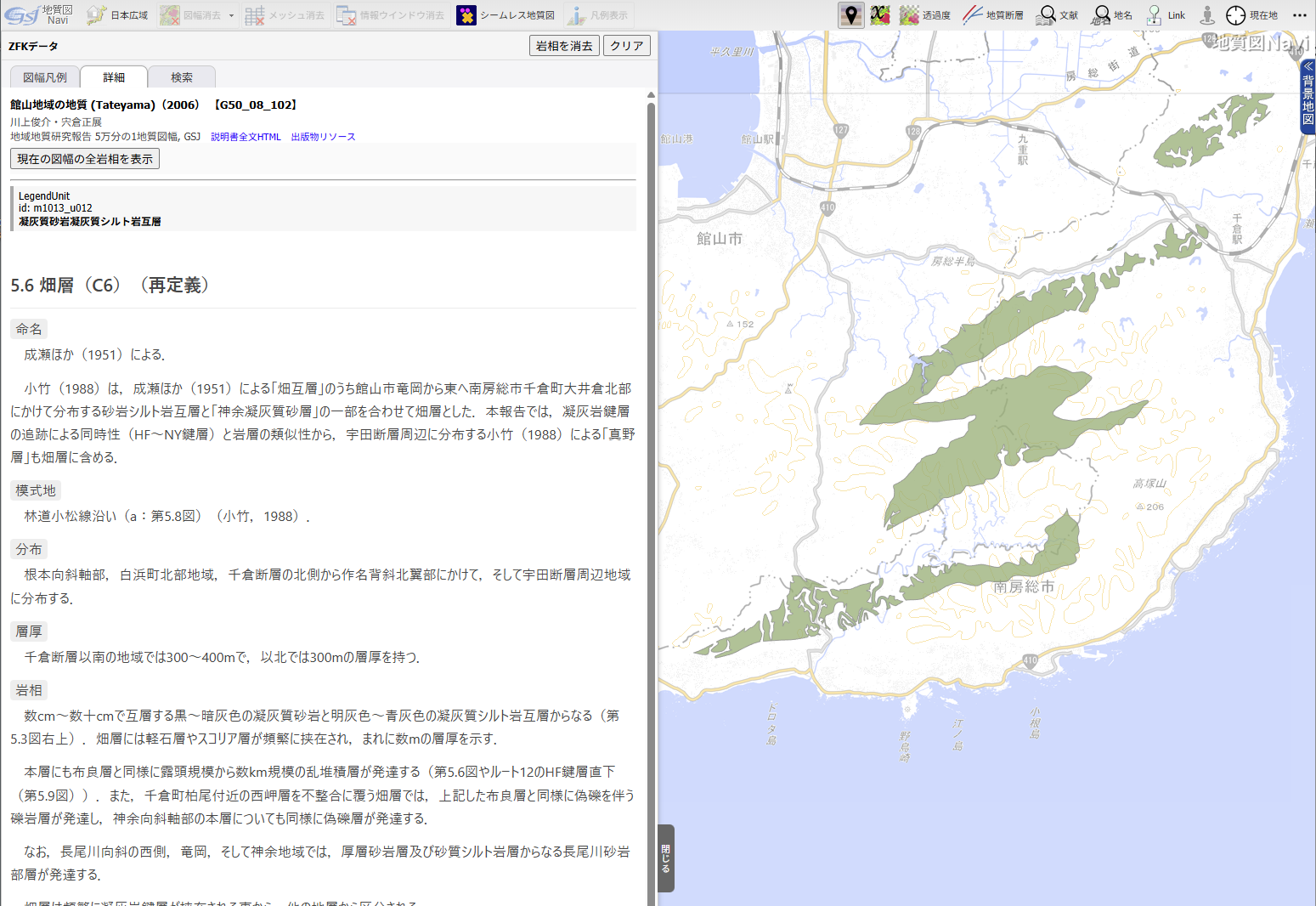
Task: Click the 岩相を消去 button
Action: [x=564, y=46]
